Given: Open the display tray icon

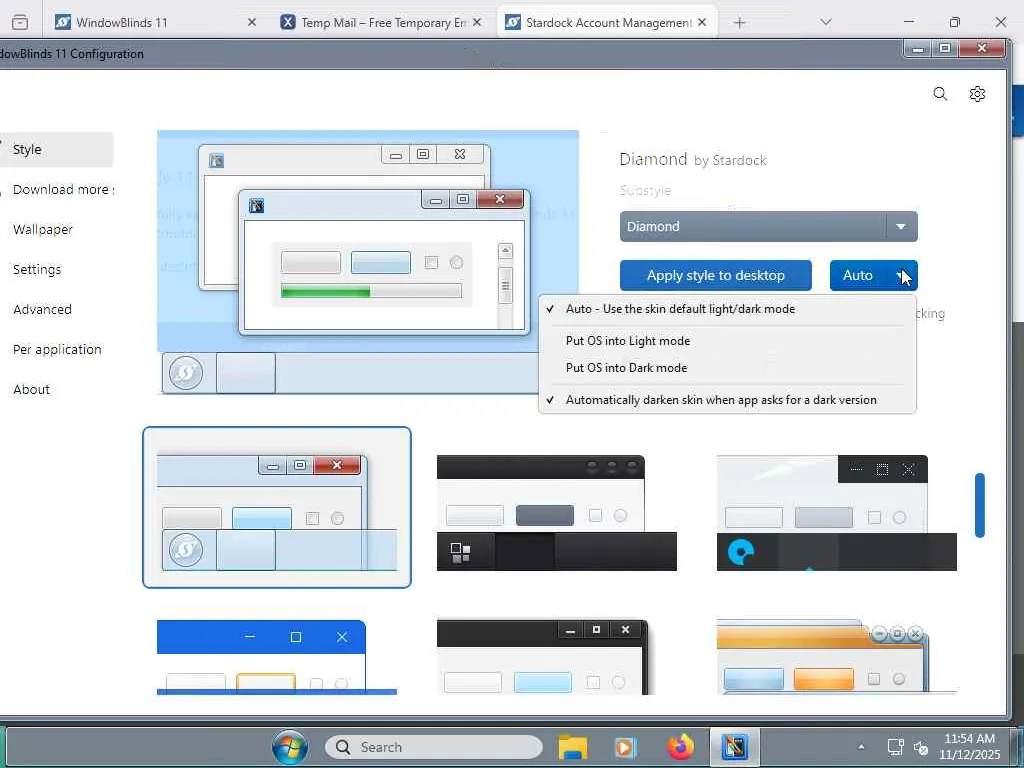Looking at the screenshot, I should click(895, 746).
